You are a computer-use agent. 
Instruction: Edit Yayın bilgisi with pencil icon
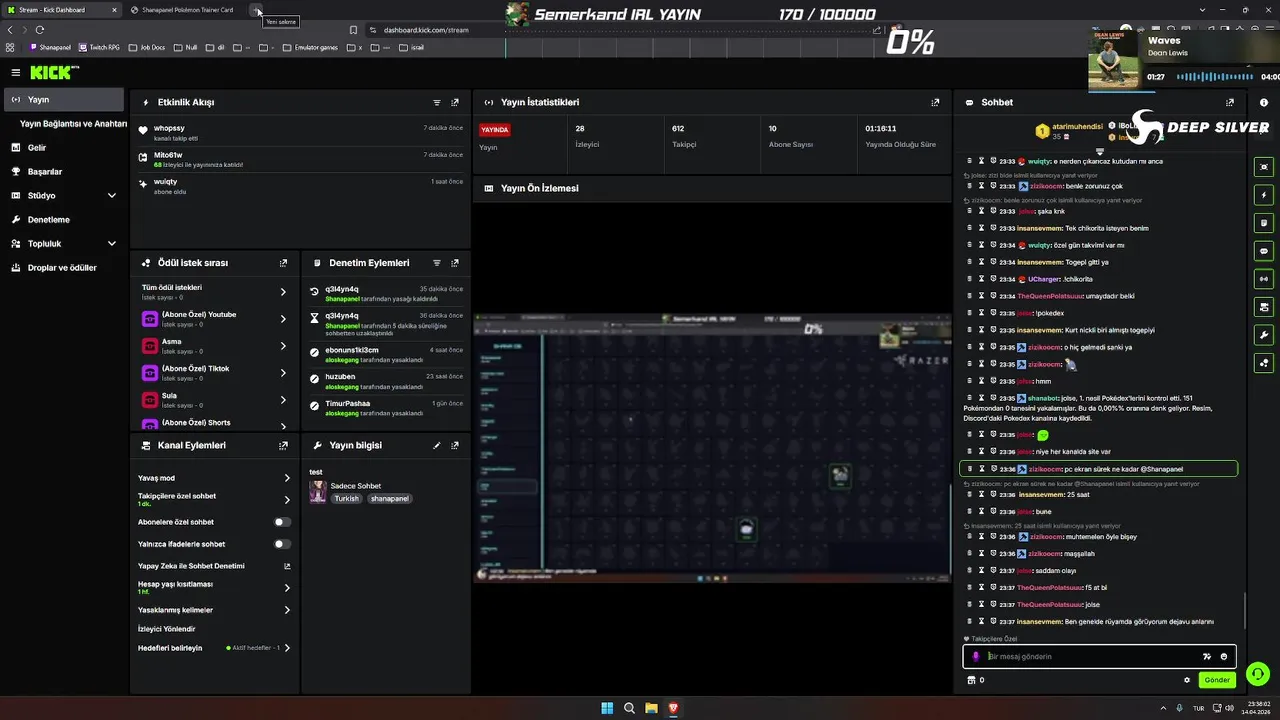(x=437, y=445)
